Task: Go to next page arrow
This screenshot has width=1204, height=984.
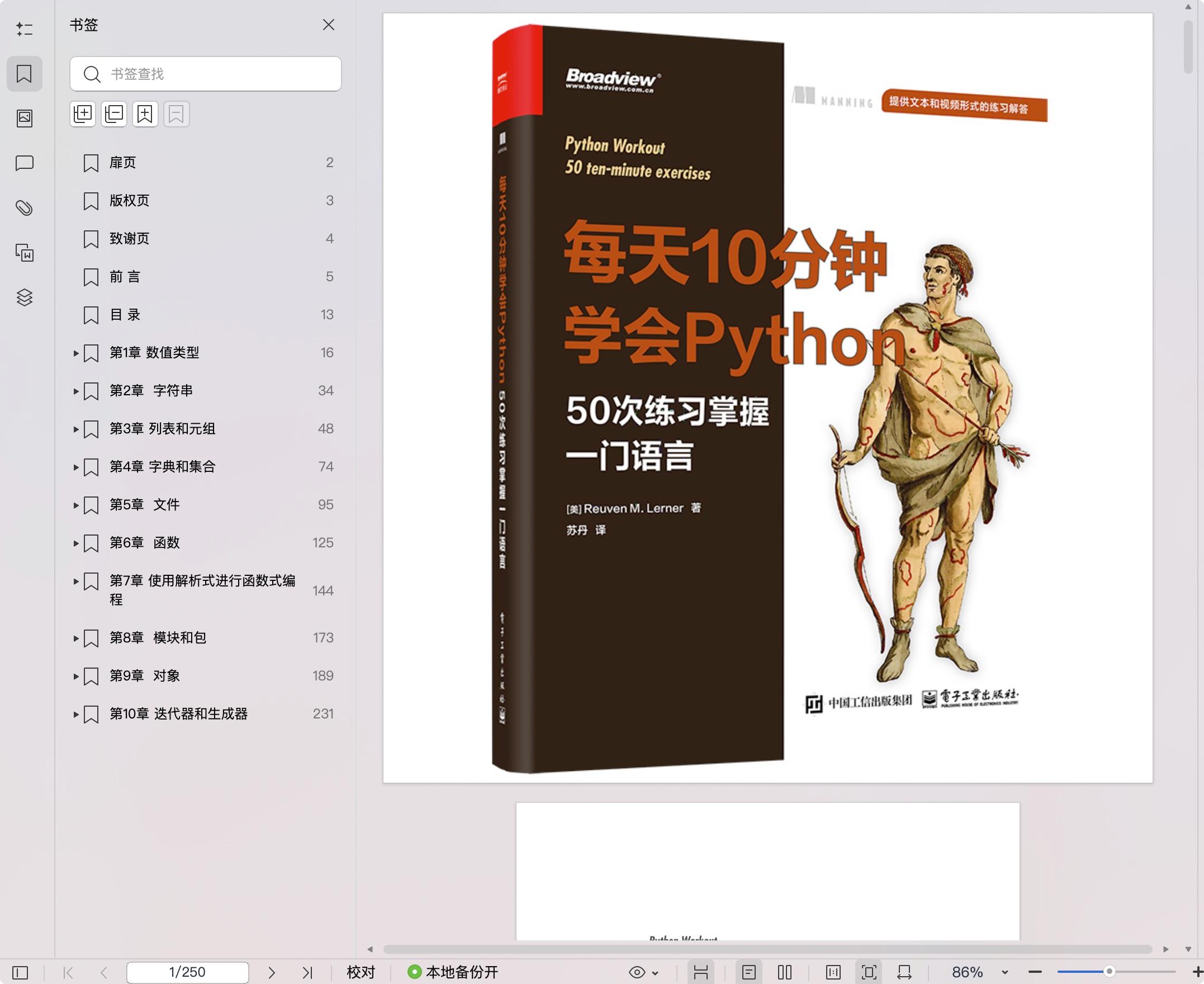Action: 272,973
